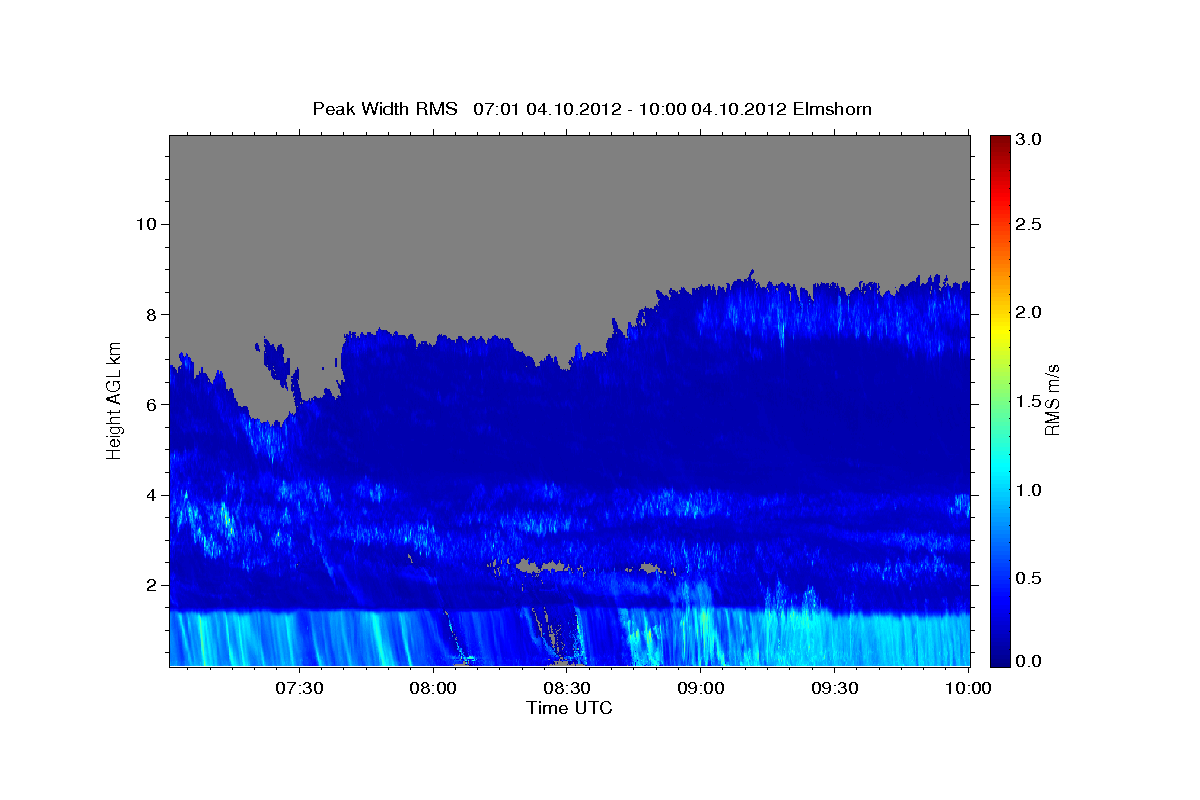Click the 07:30 time tick label

(x=299, y=688)
